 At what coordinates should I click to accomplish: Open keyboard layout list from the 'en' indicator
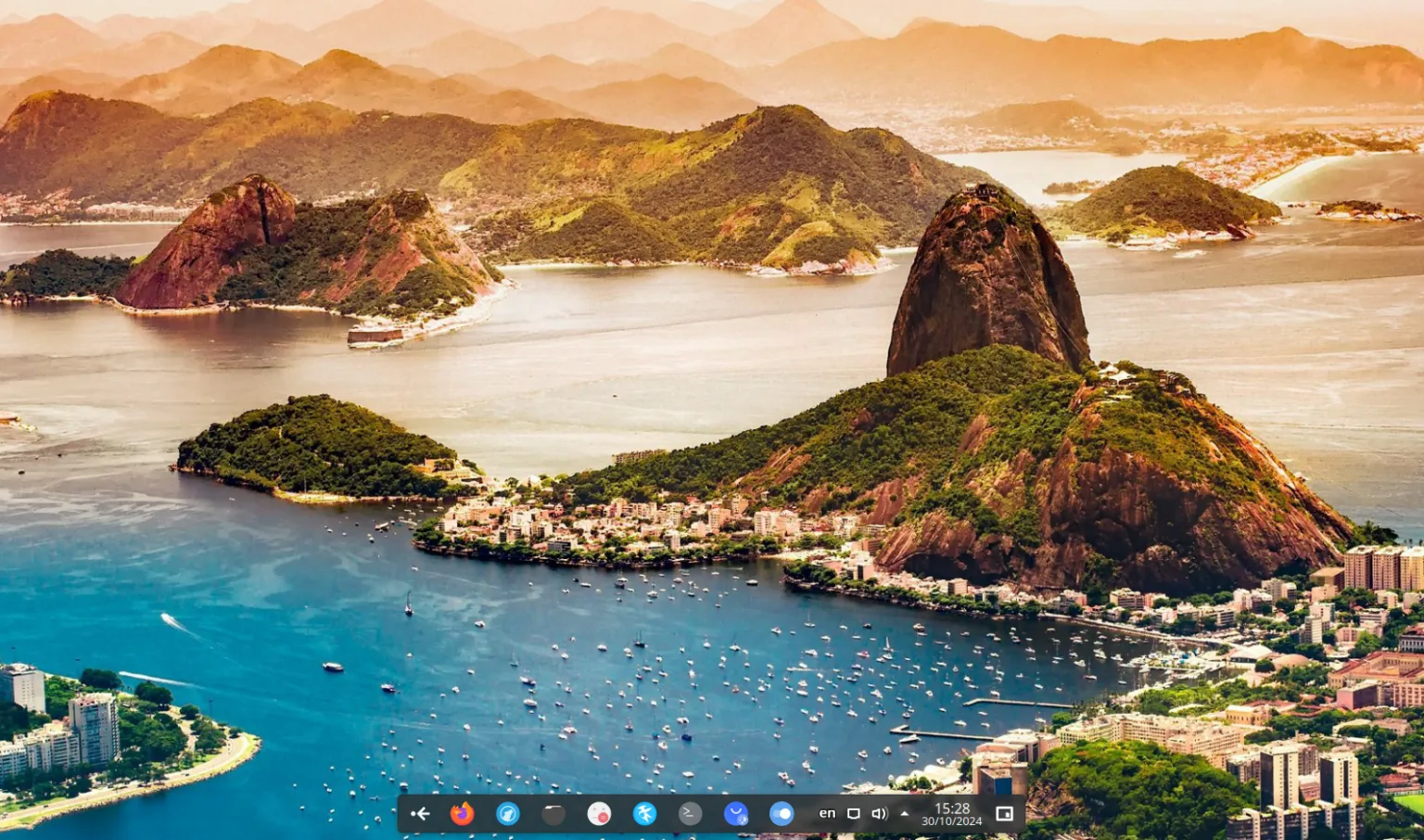pyautogui.click(x=828, y=813)
